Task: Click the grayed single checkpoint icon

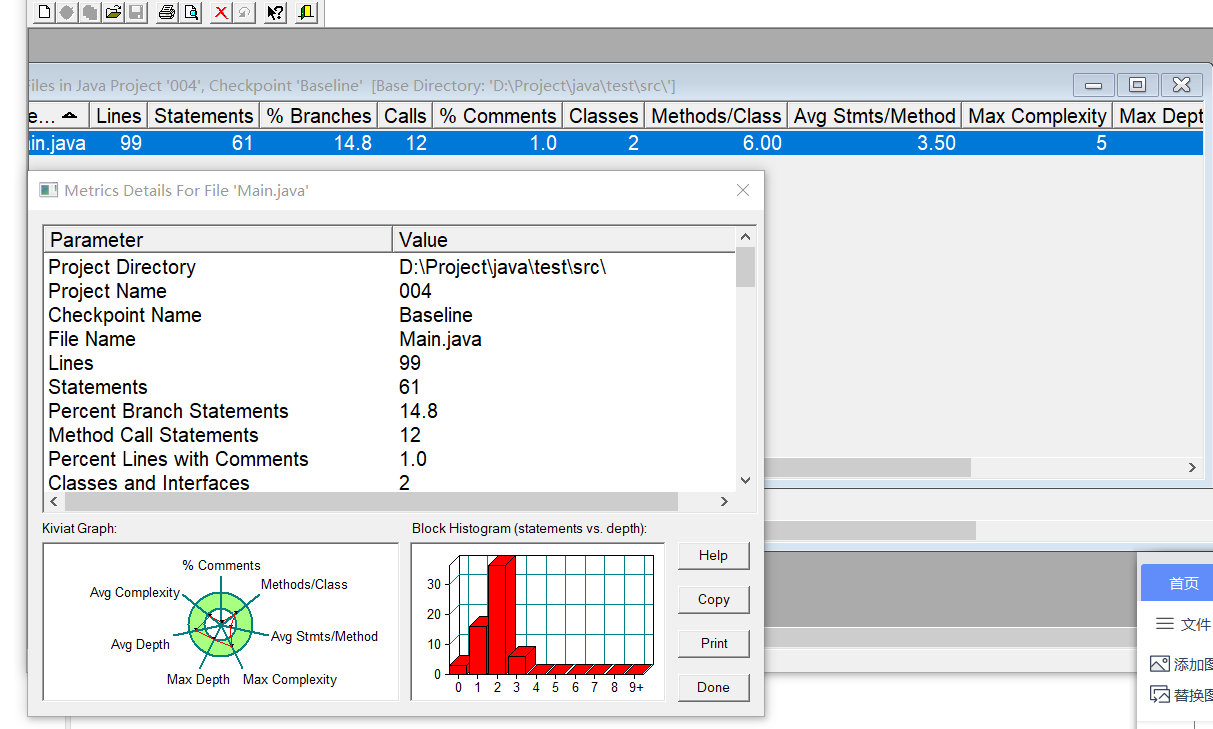Action: coord(68,12)
